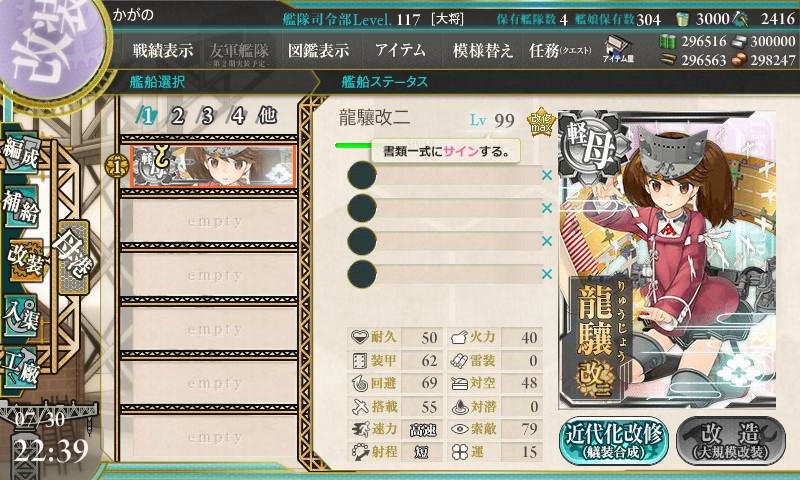Screen dimensions: 800x480
Task: Select the 他 other ships tab
Action: [x=267, y=116]
